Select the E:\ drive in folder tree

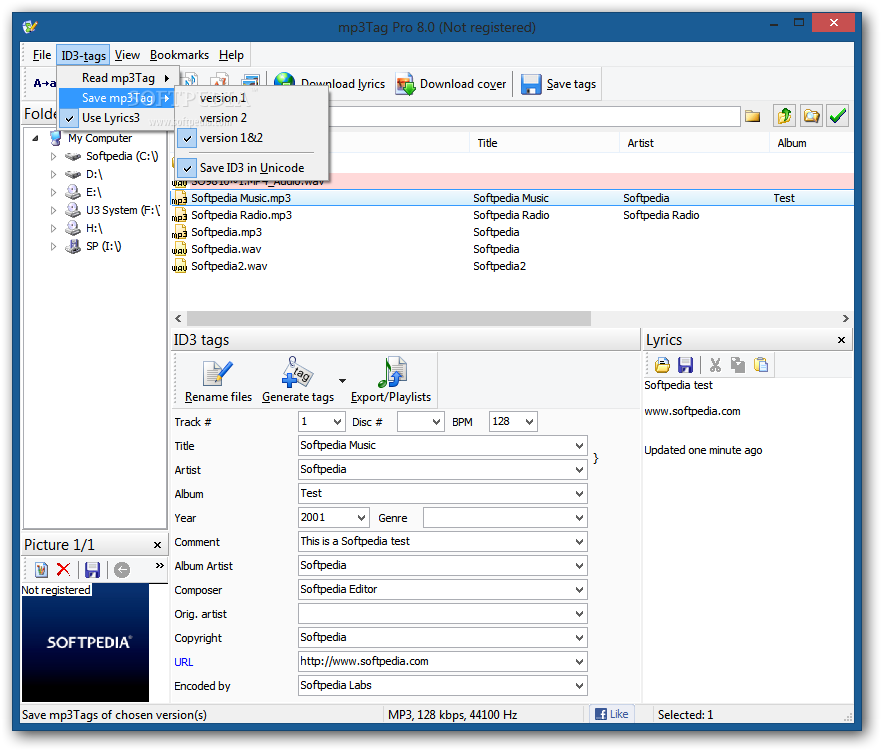(x=93, y=192)
